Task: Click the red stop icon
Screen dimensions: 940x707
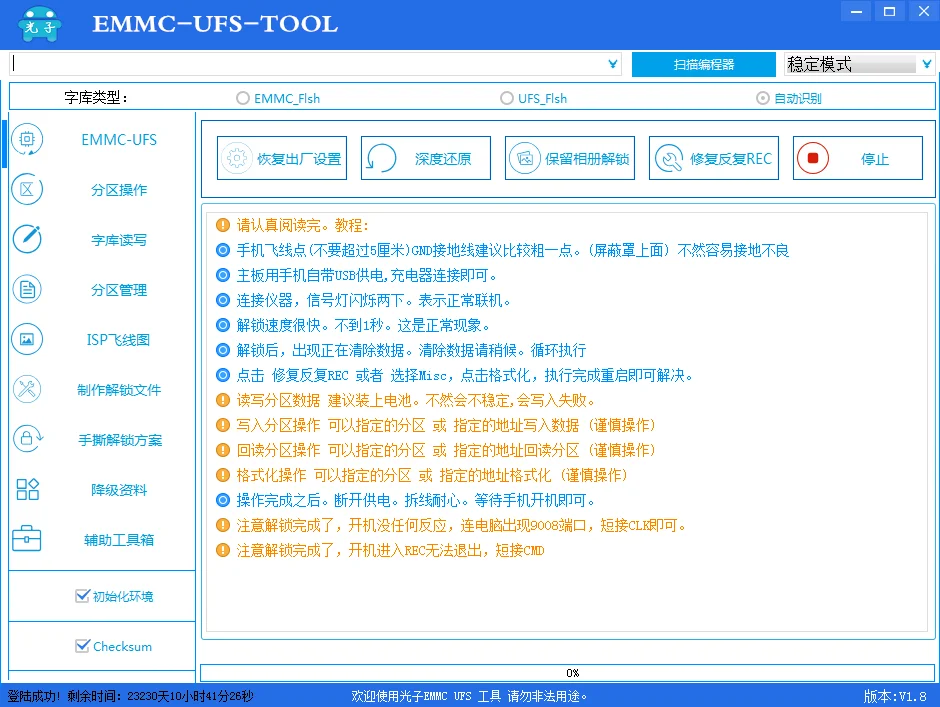Action: point(813,158)
